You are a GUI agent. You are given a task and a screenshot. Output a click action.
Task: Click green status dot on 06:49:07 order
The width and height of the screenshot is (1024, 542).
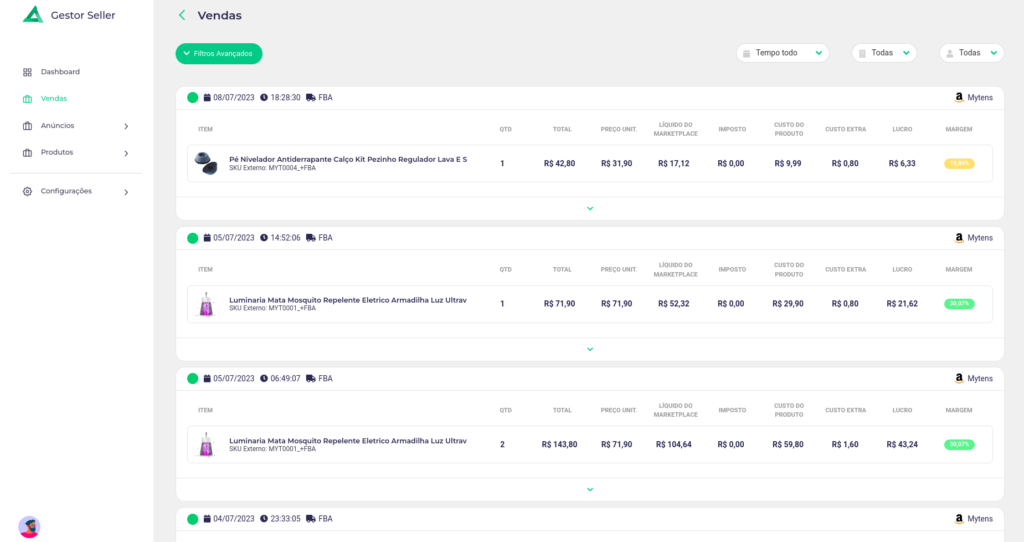192,379
